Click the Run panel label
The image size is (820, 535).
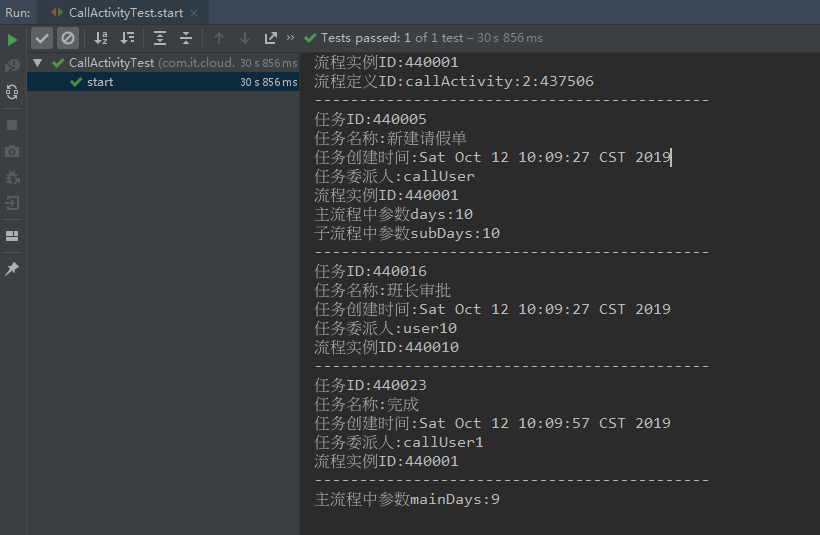18,13
